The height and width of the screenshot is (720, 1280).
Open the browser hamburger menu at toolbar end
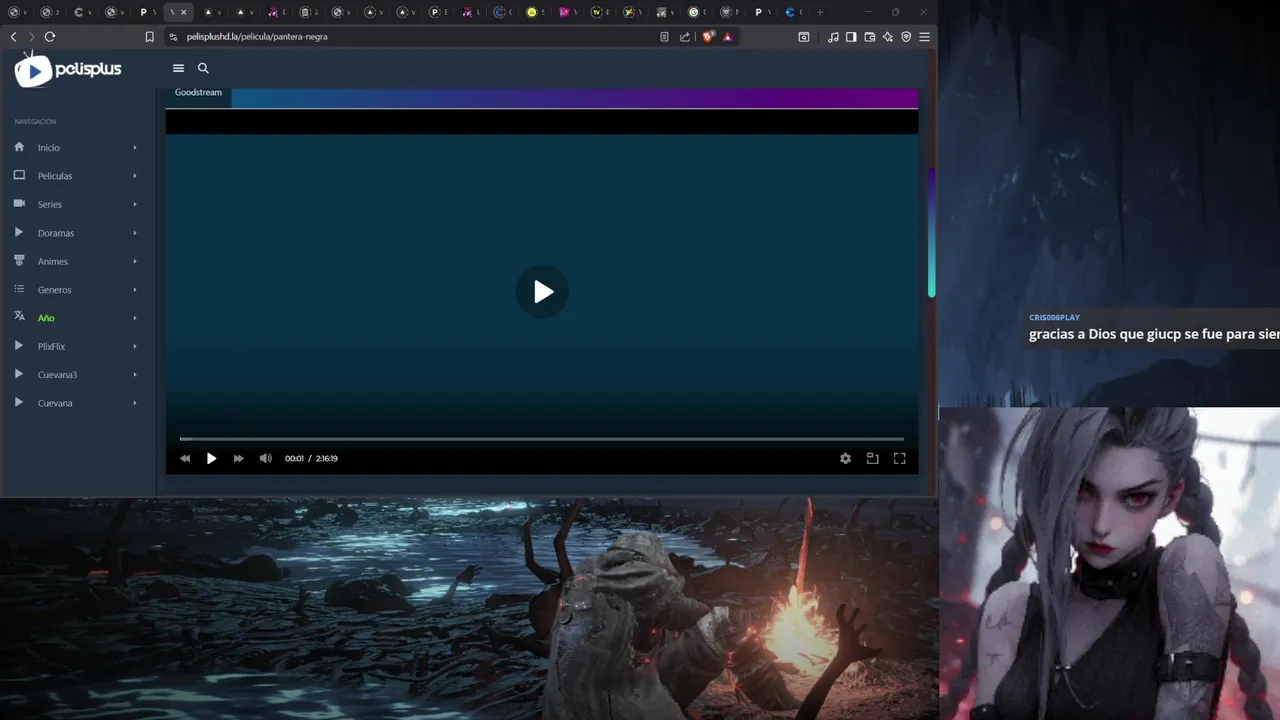point(924,37)
